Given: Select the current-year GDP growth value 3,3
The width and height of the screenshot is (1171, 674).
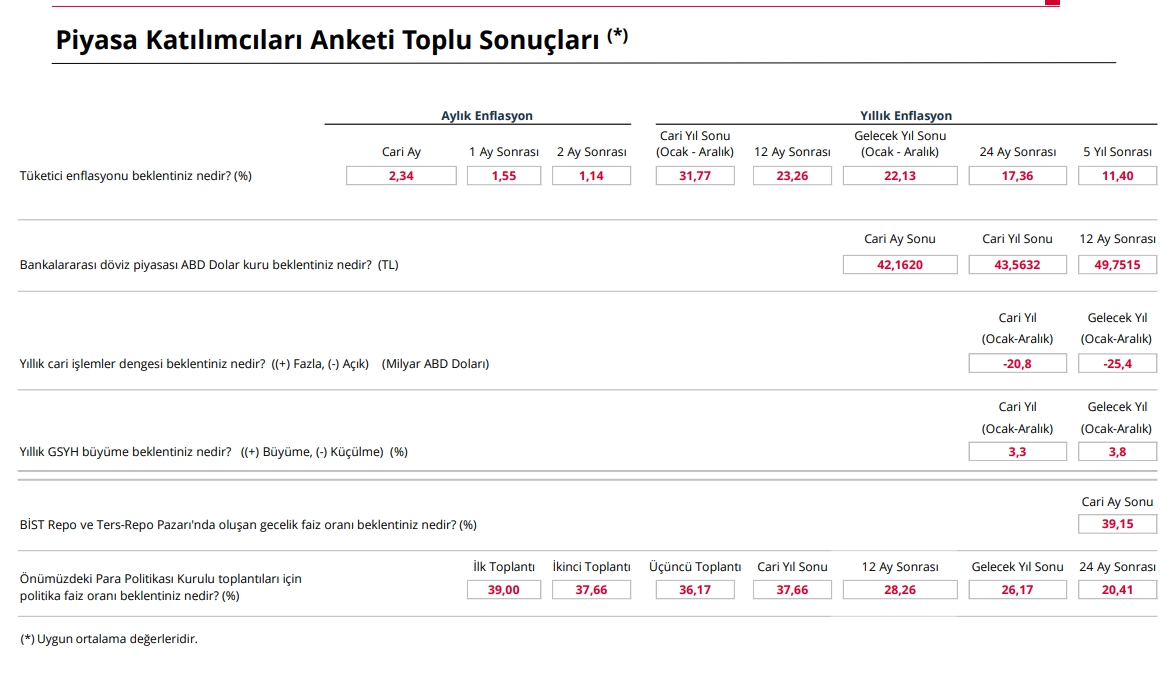Looking at the screenshot, I should point(1018,452).
